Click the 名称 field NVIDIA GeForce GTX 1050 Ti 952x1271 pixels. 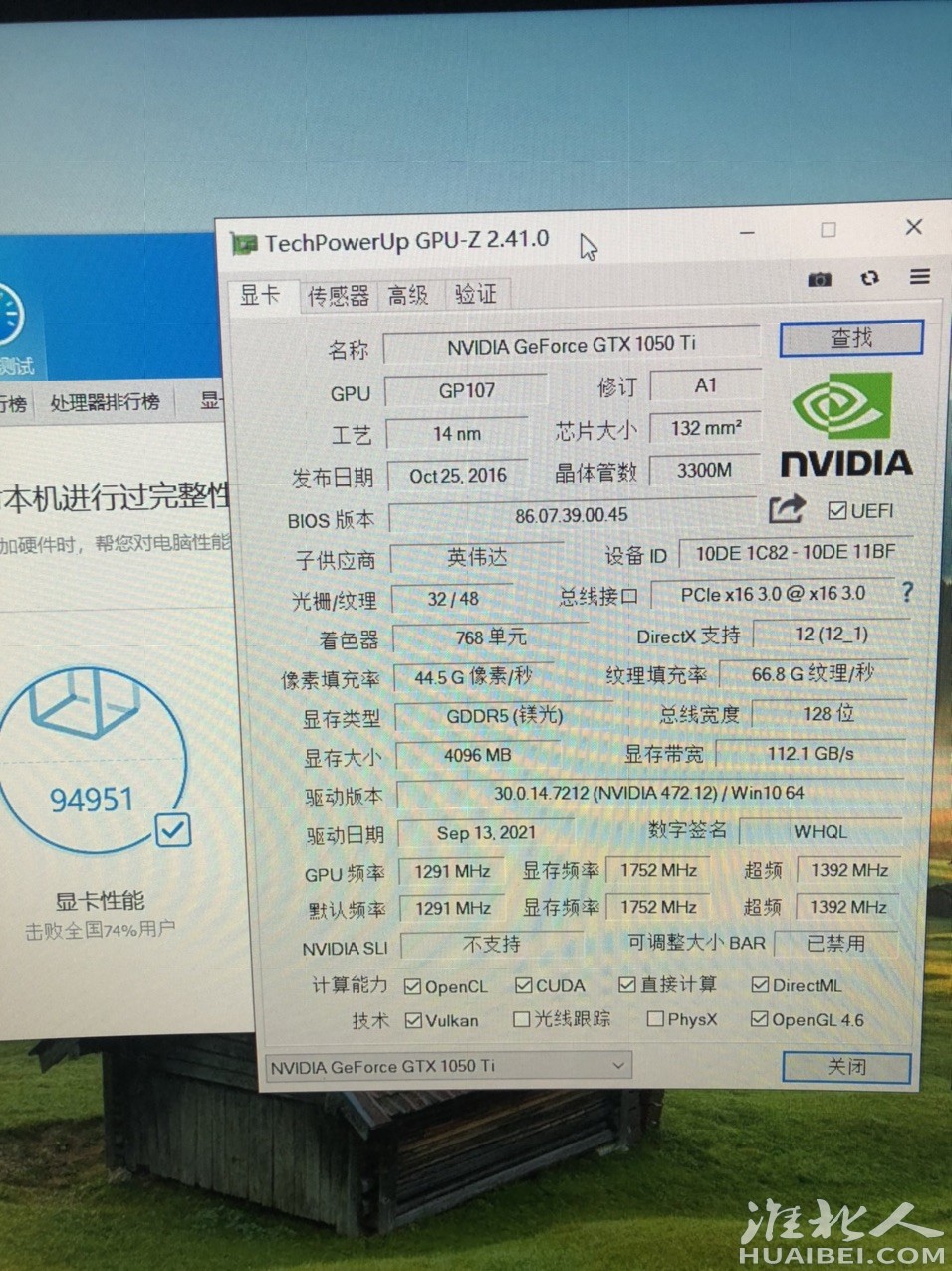pos(572,345)
